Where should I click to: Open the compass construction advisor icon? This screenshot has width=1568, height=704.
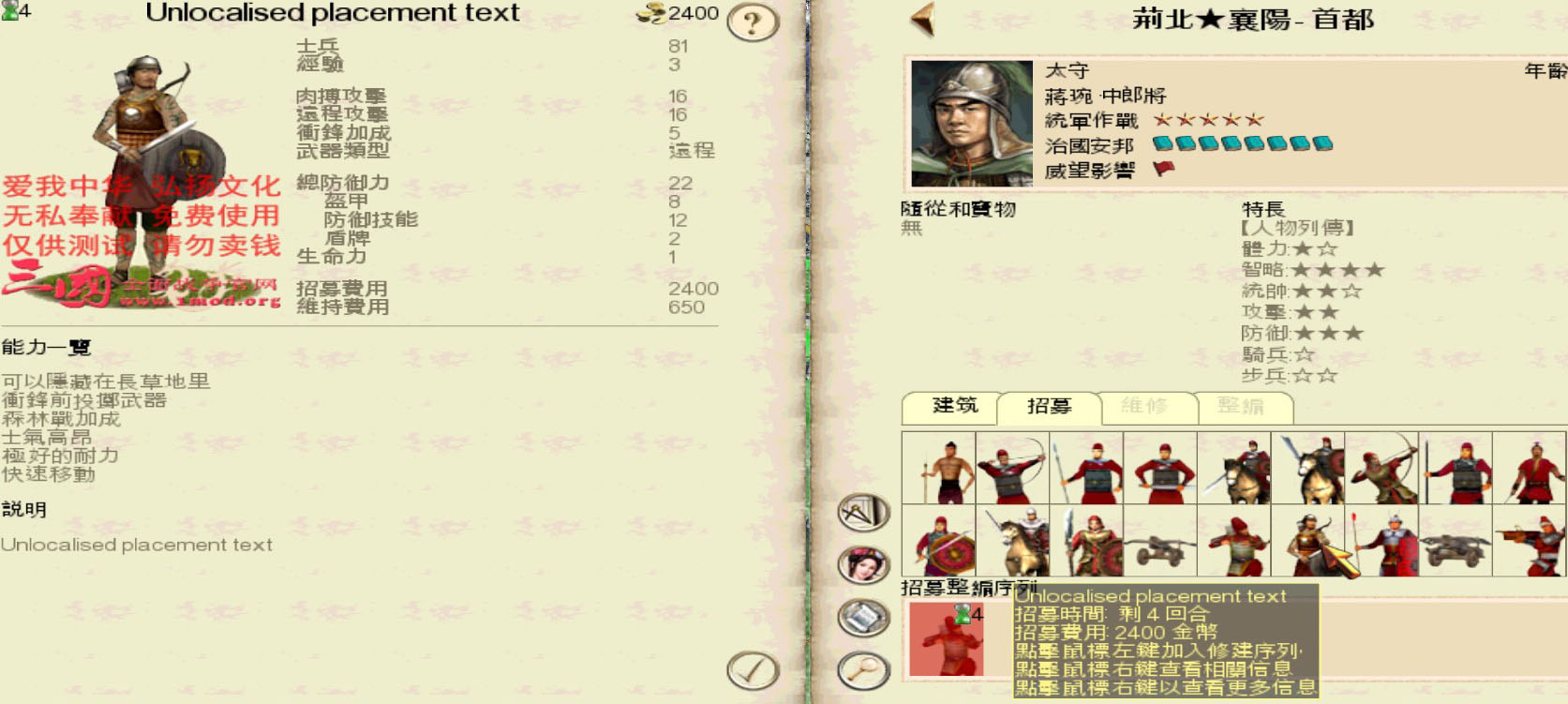click(x=863, y=513)
